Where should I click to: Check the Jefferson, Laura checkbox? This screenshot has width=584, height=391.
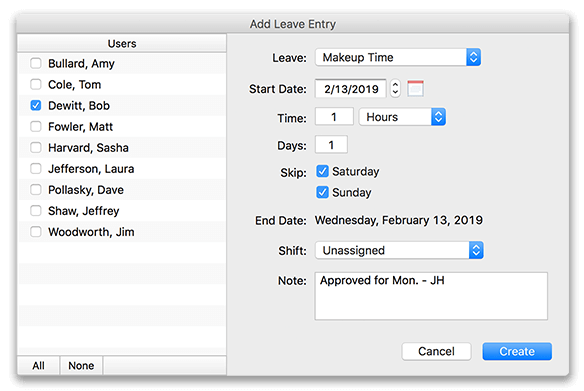[x=36, y=168]
